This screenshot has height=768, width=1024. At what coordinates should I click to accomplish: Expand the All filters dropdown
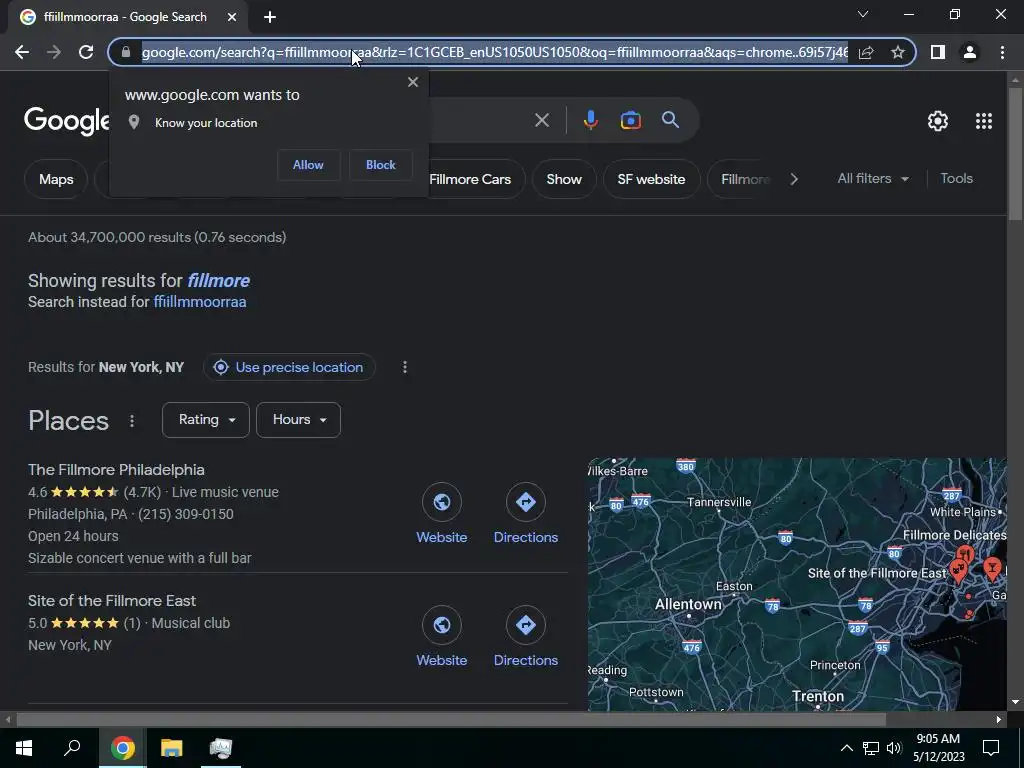873,178
